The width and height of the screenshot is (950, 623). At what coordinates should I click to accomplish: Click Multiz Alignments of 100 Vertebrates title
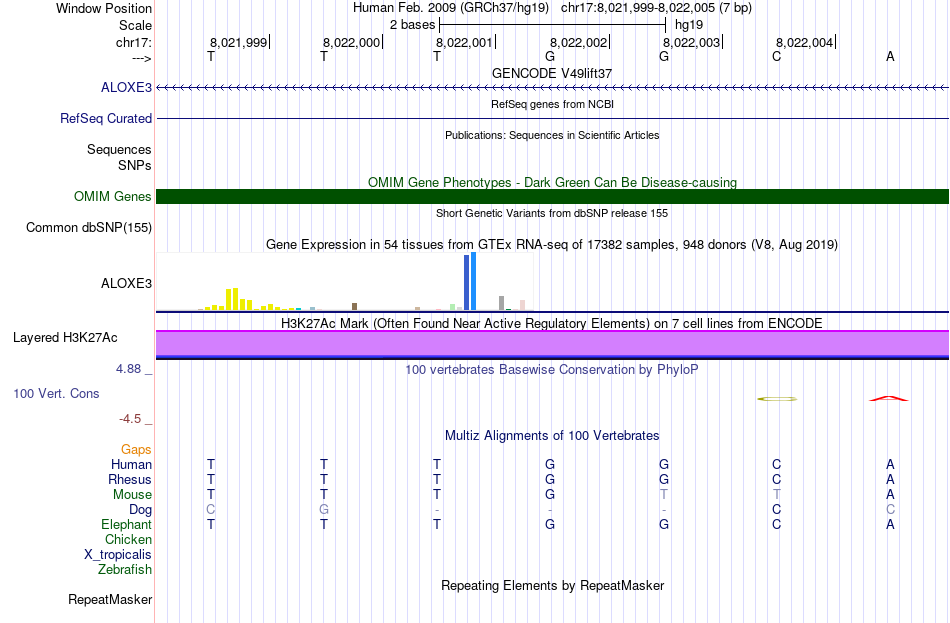552,436
